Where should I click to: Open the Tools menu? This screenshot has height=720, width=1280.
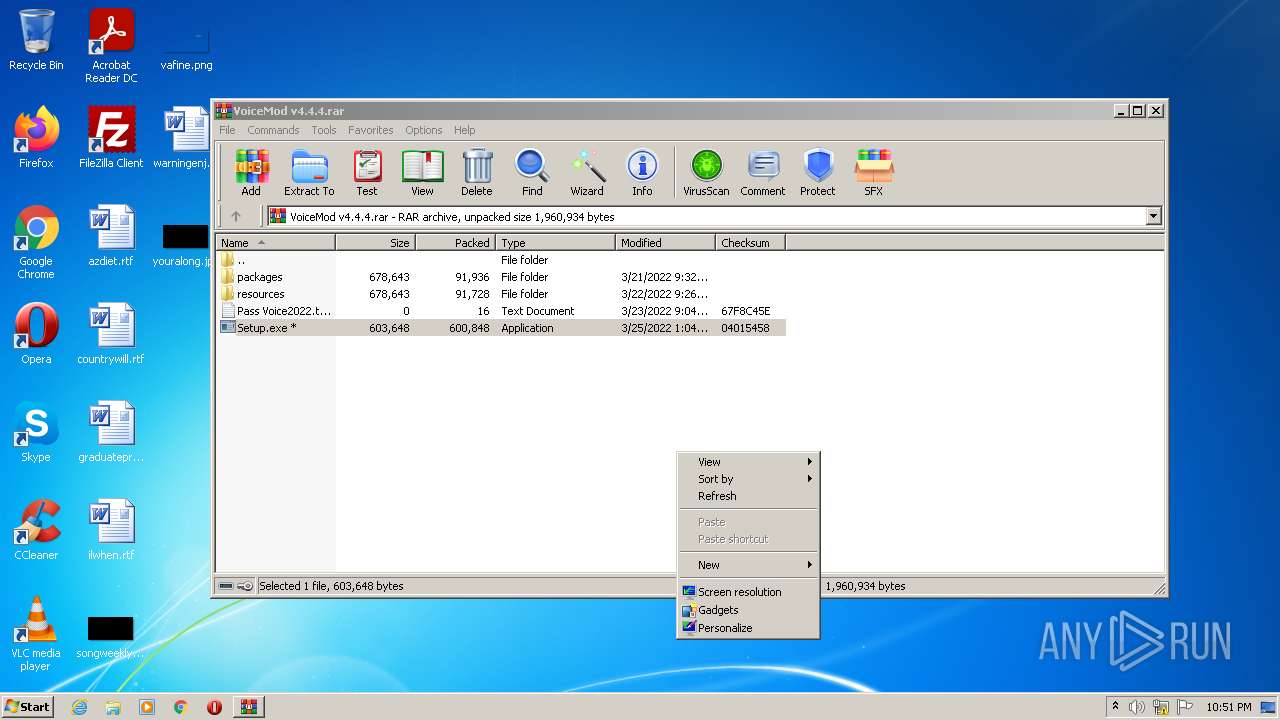click(323, 130)
